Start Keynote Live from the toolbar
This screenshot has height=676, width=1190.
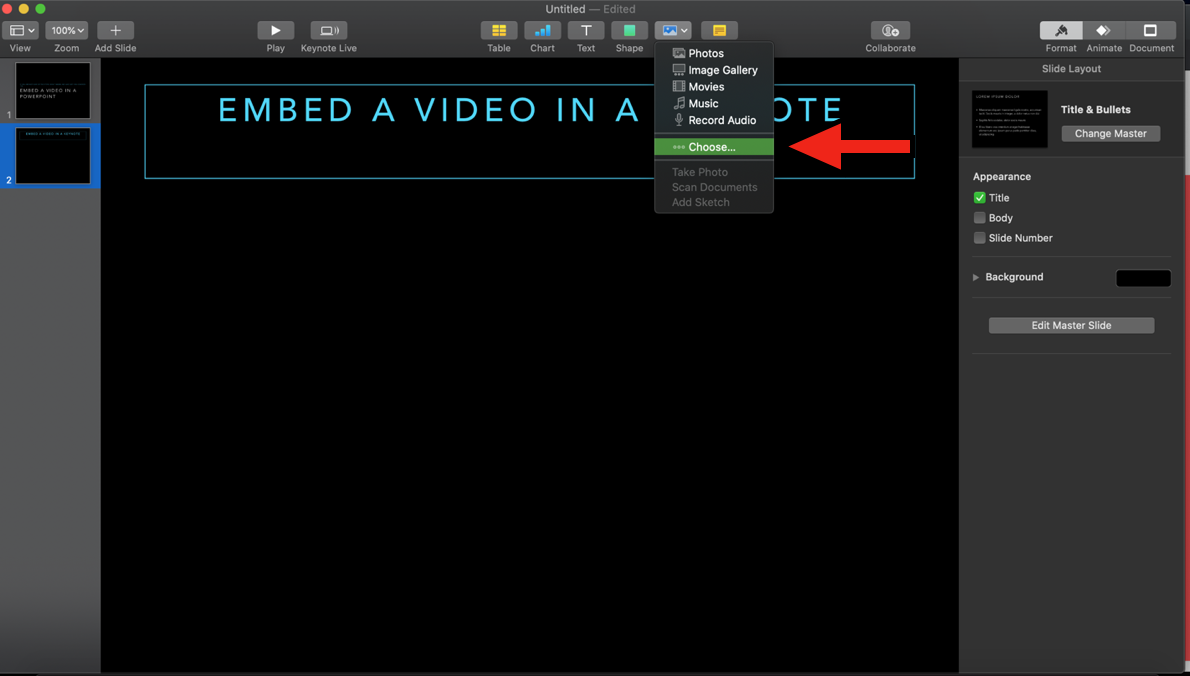point(328,31)
